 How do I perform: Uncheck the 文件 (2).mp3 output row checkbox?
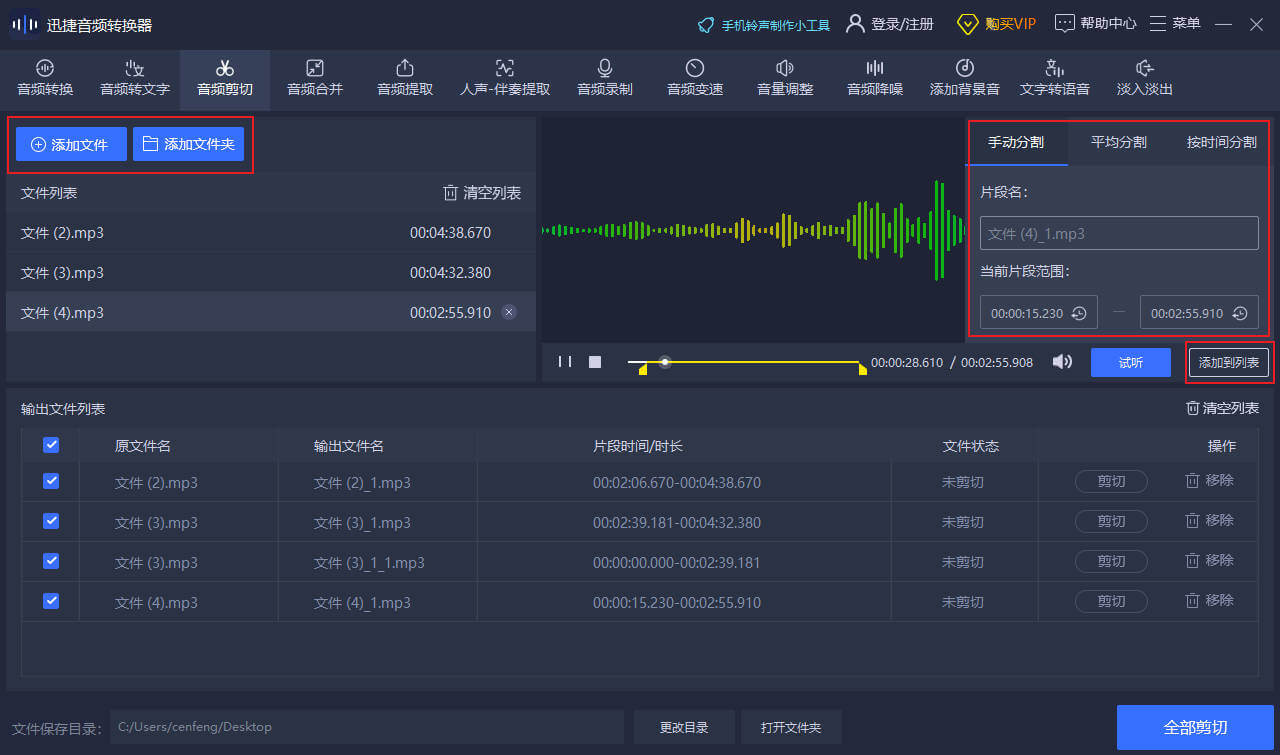click(51, 481)
